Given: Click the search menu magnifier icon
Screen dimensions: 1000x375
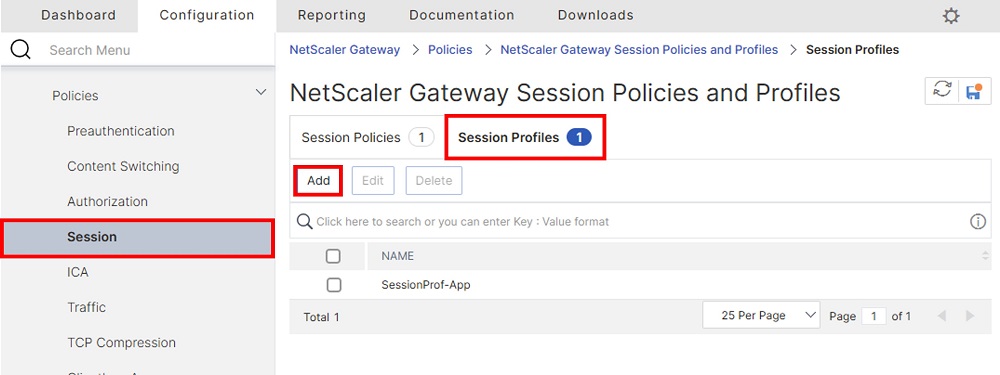Looking at the screenshot, I should click(x=20, y=49).
